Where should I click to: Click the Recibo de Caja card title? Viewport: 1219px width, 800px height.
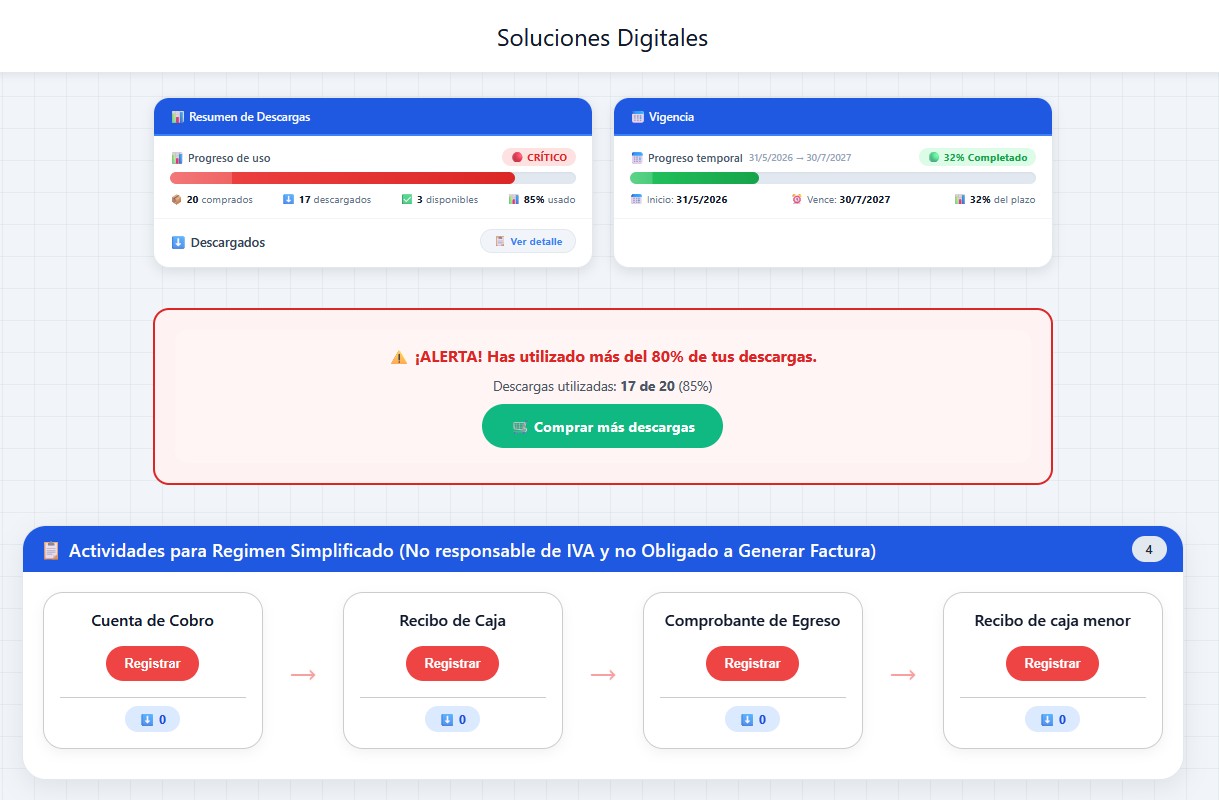pos(452,621)
